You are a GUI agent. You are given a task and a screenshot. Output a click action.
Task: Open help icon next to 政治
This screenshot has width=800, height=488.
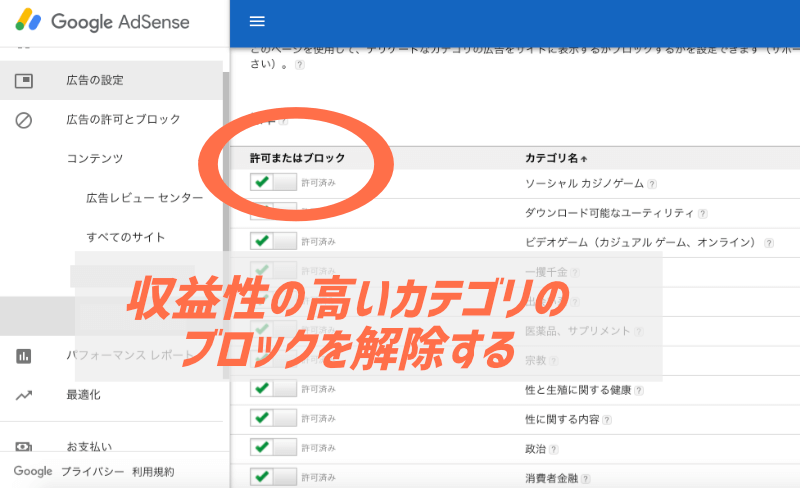coord(554,449)
